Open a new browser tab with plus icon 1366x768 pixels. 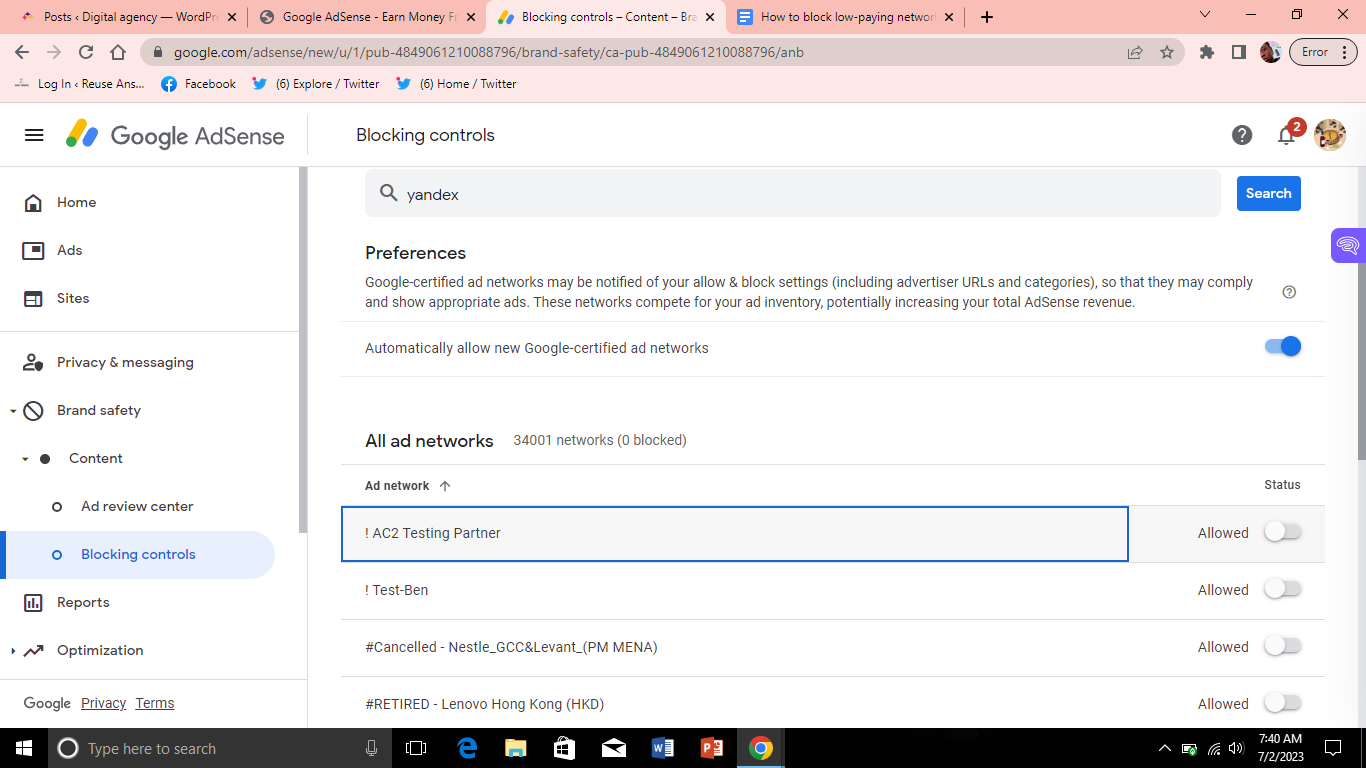pyautogui.click(x=987, y=17)
